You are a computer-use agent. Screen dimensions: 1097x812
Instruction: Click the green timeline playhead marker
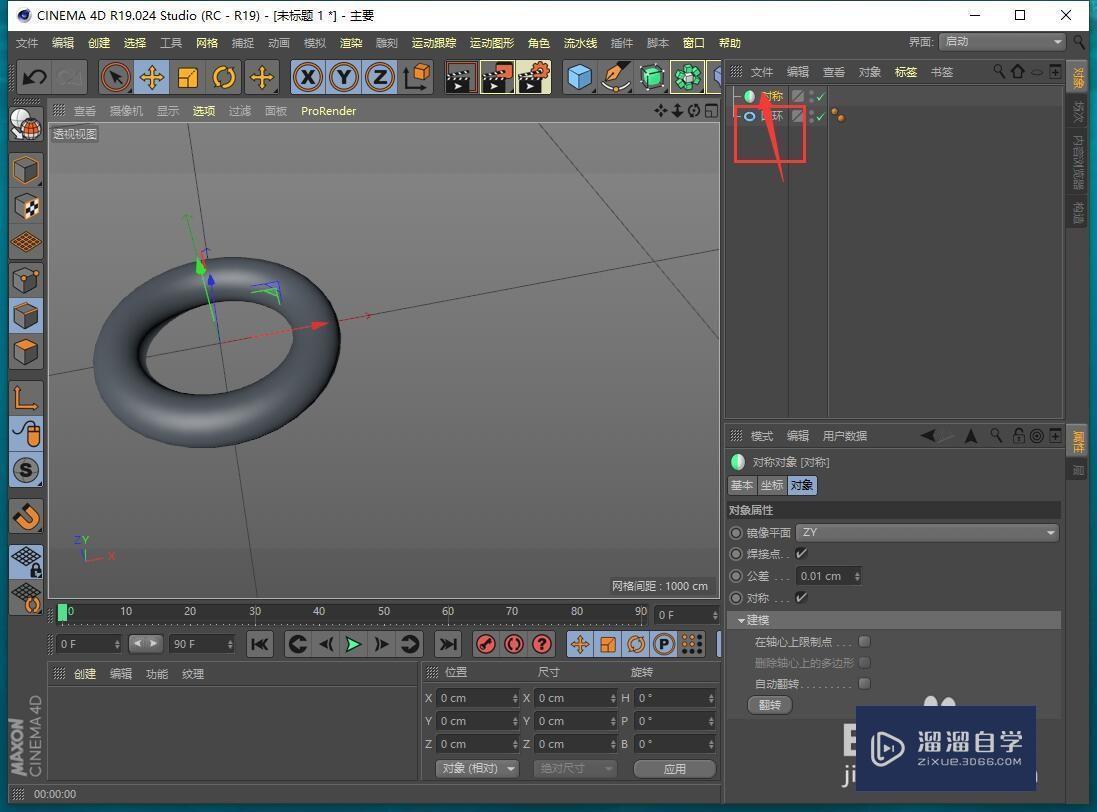click(62, 613)
